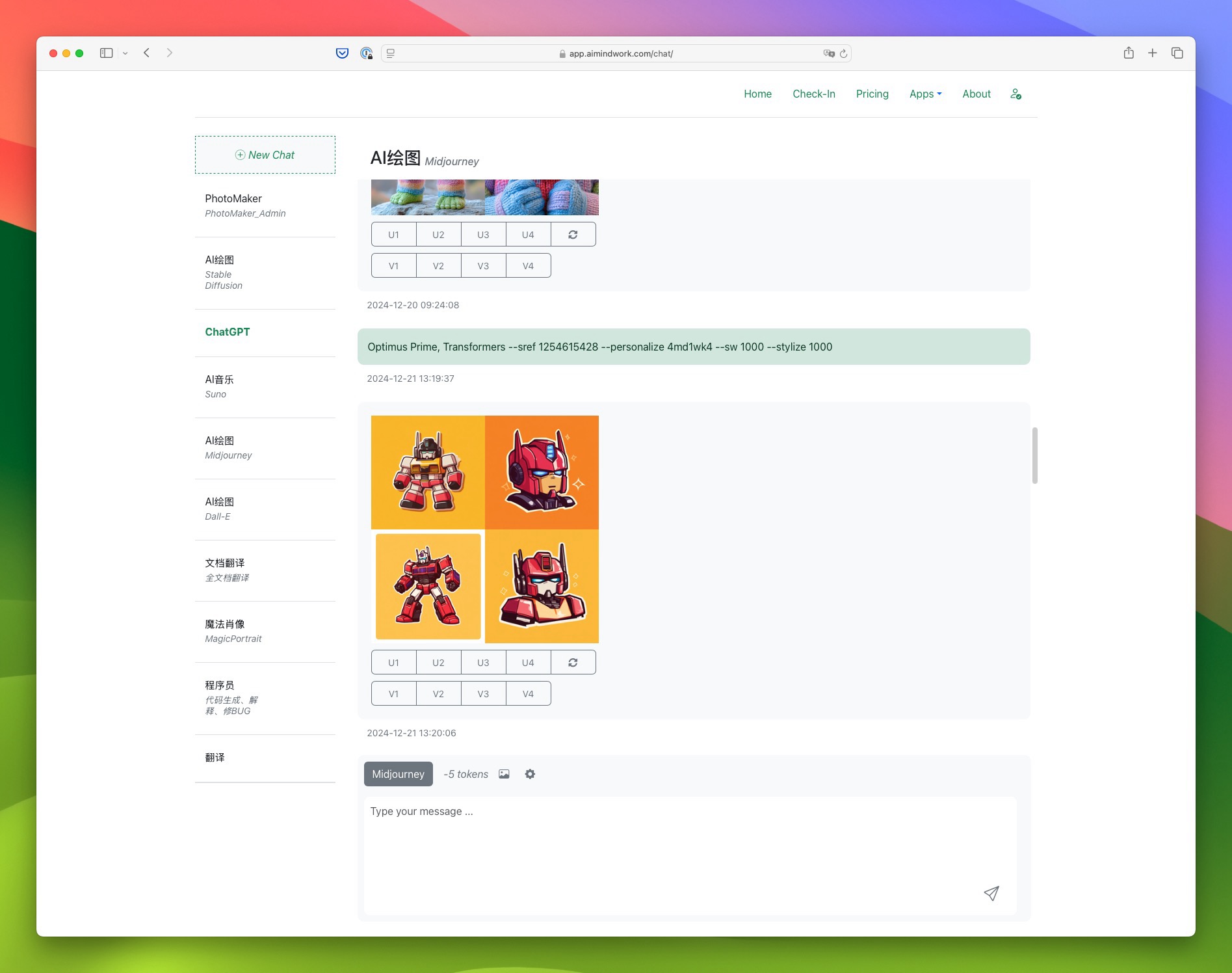Open the user account icon
The width and height of the screenshot is (1232, 973).
point(1016,94)
